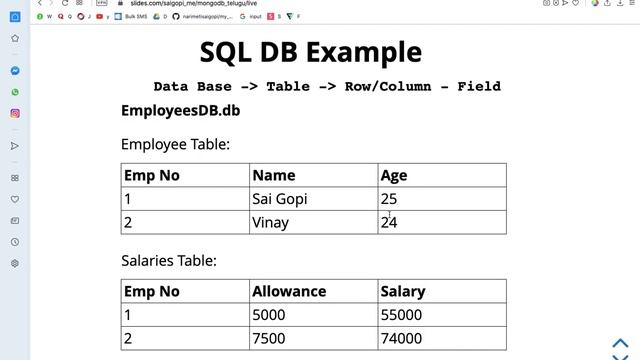This screenshot has height=360, width=640.
Task: Open the Google Drive D bookmark
Action: pyautogui.click(x=160, y=17)
